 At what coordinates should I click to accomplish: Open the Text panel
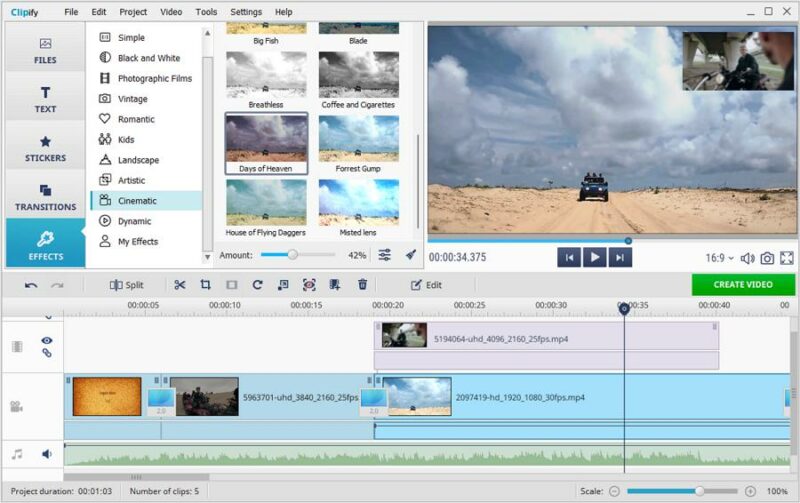point(45,99)
